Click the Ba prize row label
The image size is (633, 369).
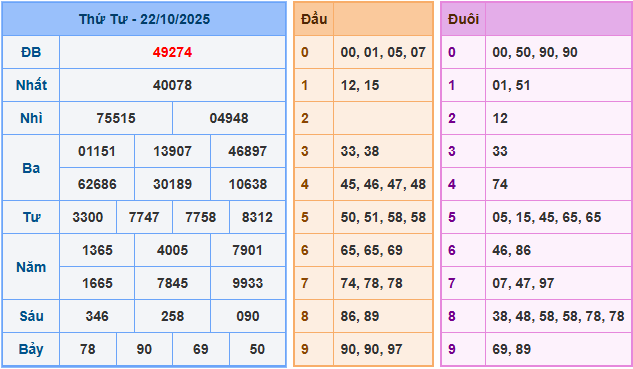31,168
